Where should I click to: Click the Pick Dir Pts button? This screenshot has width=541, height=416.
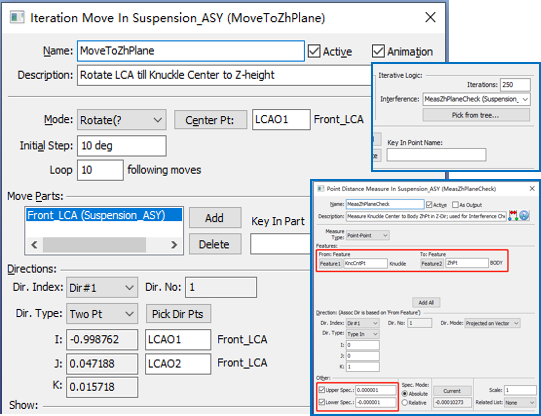pos(178,314)
